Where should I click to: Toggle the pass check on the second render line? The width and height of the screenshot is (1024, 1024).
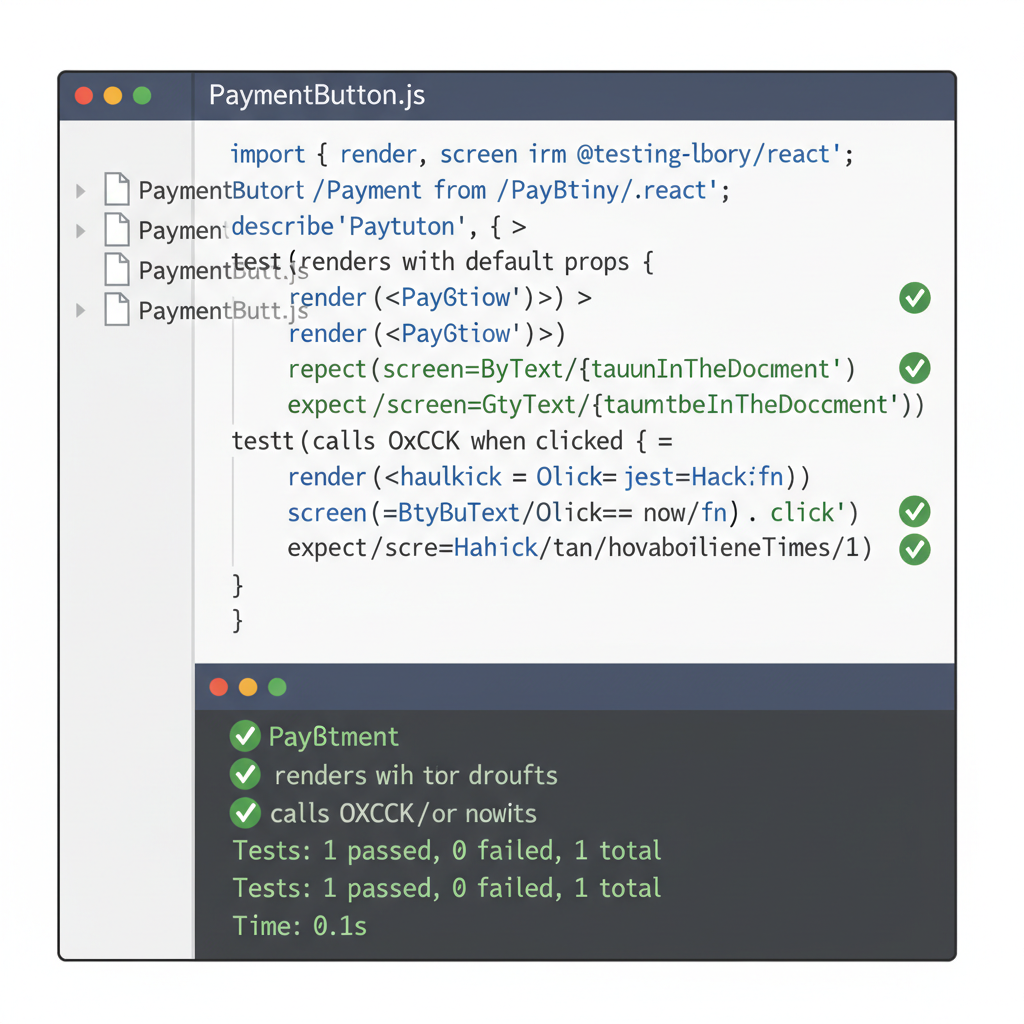click(x=914, y=333)
